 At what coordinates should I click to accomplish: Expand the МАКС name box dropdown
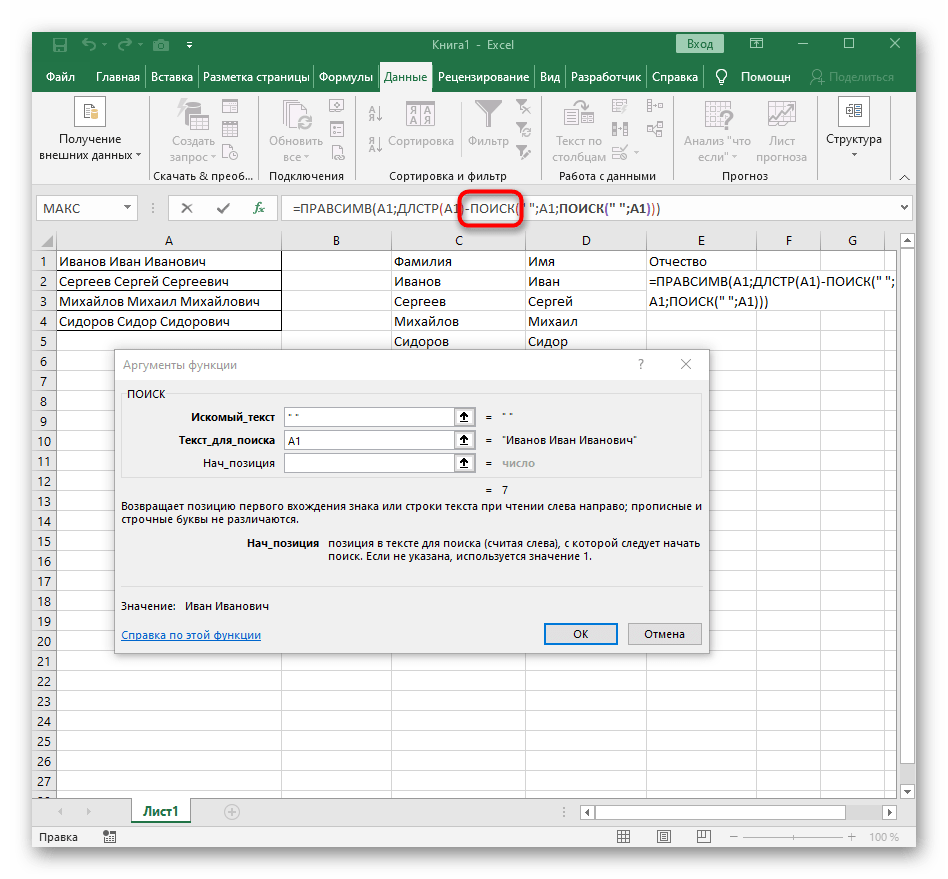coord(127,208)
